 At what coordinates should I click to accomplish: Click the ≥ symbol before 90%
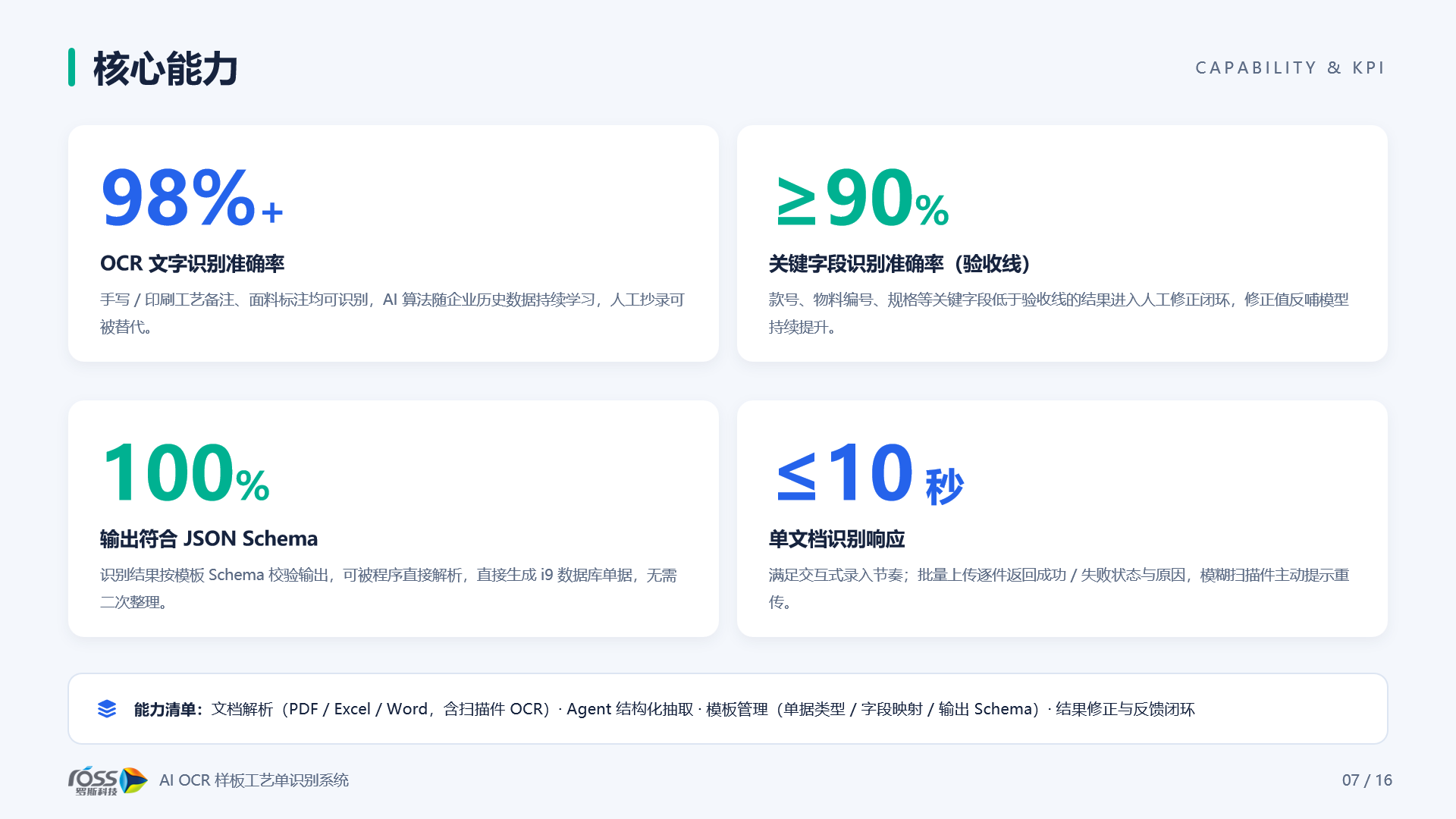point(795,200)
